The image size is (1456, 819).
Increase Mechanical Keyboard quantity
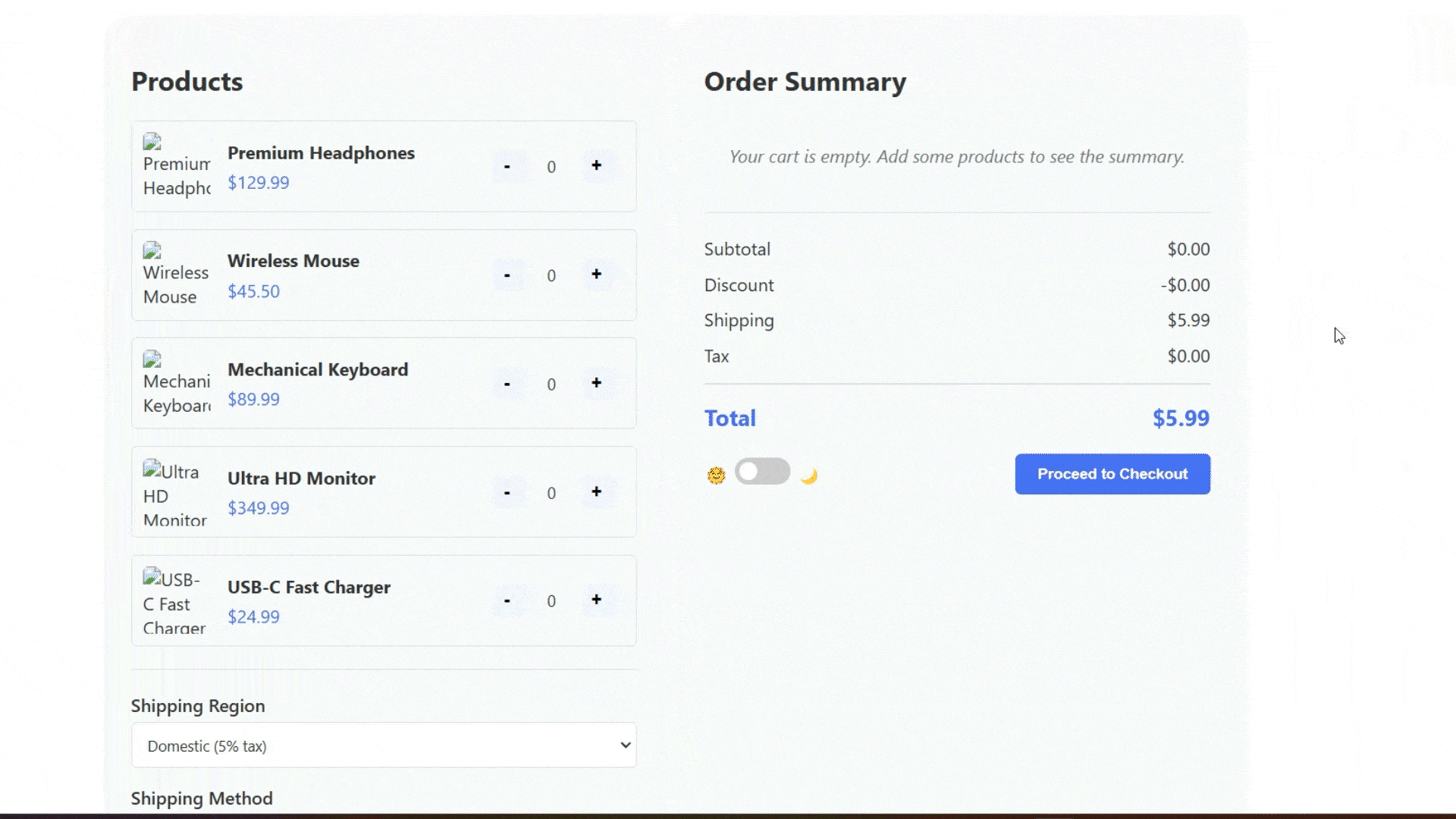click(x=596, y=383)
